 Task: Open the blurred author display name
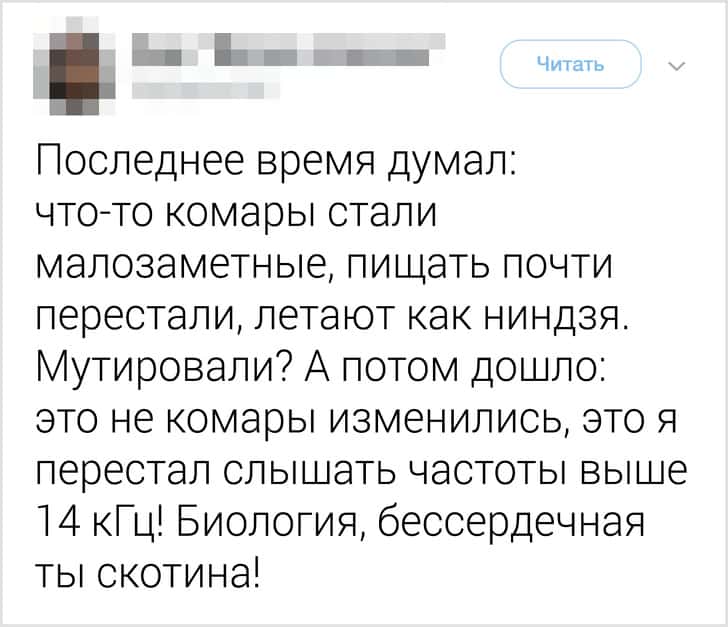click(288, 49)
